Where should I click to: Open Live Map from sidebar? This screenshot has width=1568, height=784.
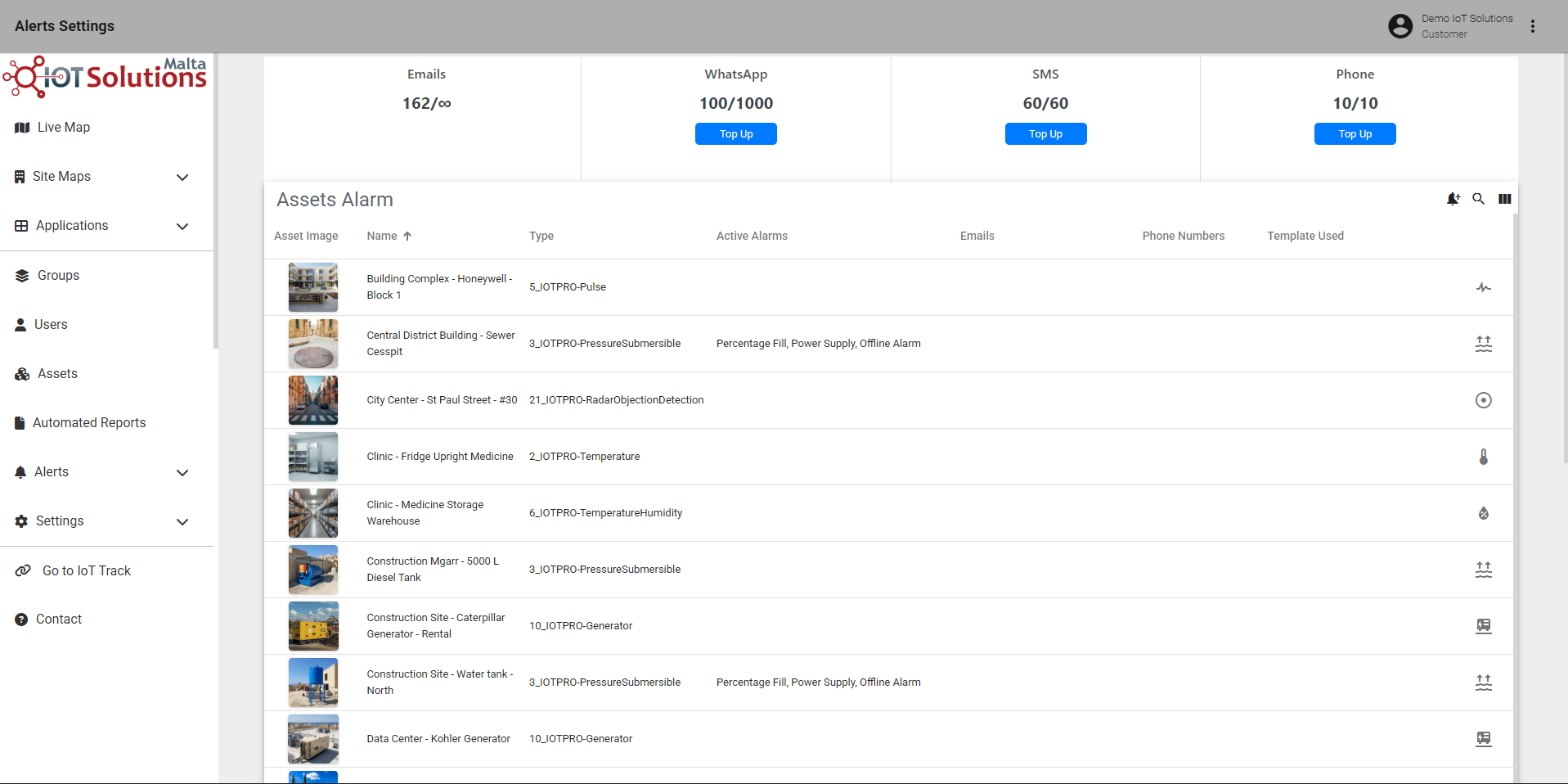click(64, 128)
